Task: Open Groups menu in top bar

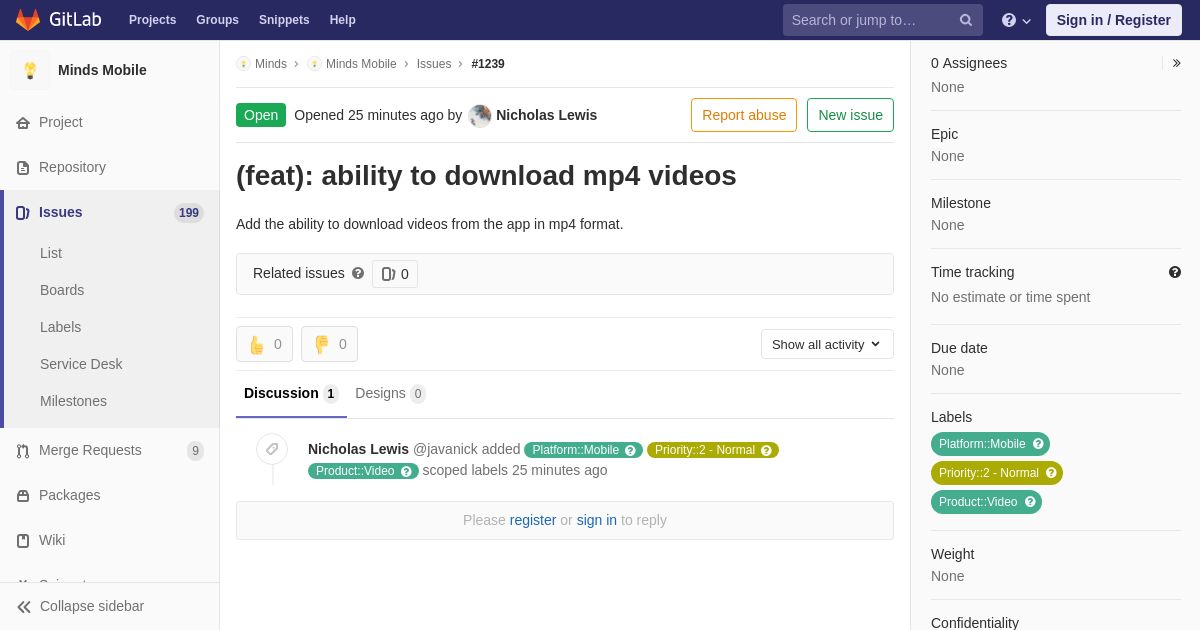Action: click(217, 20)
